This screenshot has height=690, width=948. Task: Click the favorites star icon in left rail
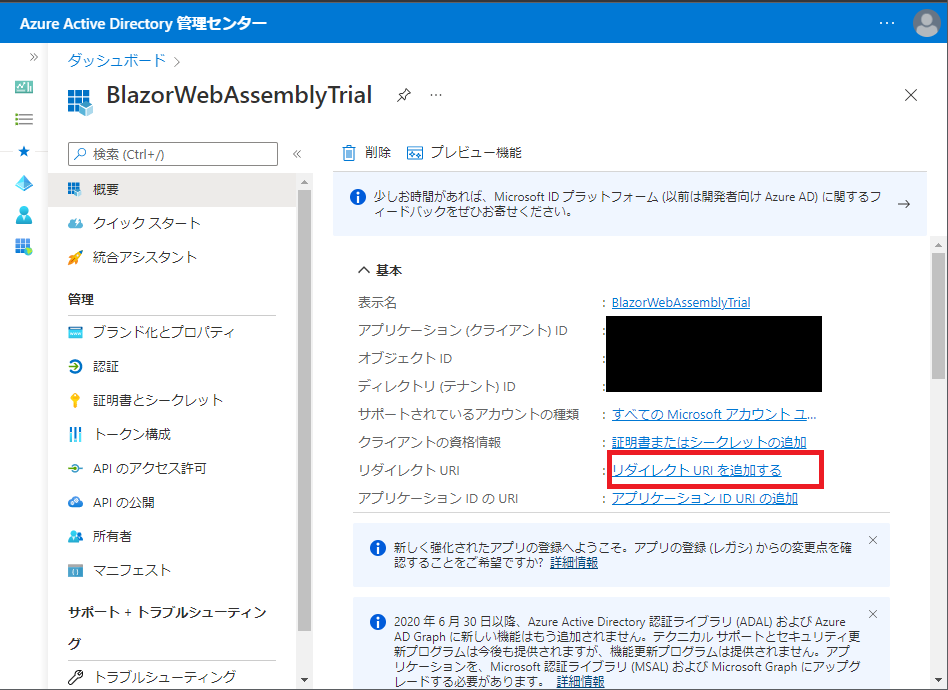tap(24, 151)
